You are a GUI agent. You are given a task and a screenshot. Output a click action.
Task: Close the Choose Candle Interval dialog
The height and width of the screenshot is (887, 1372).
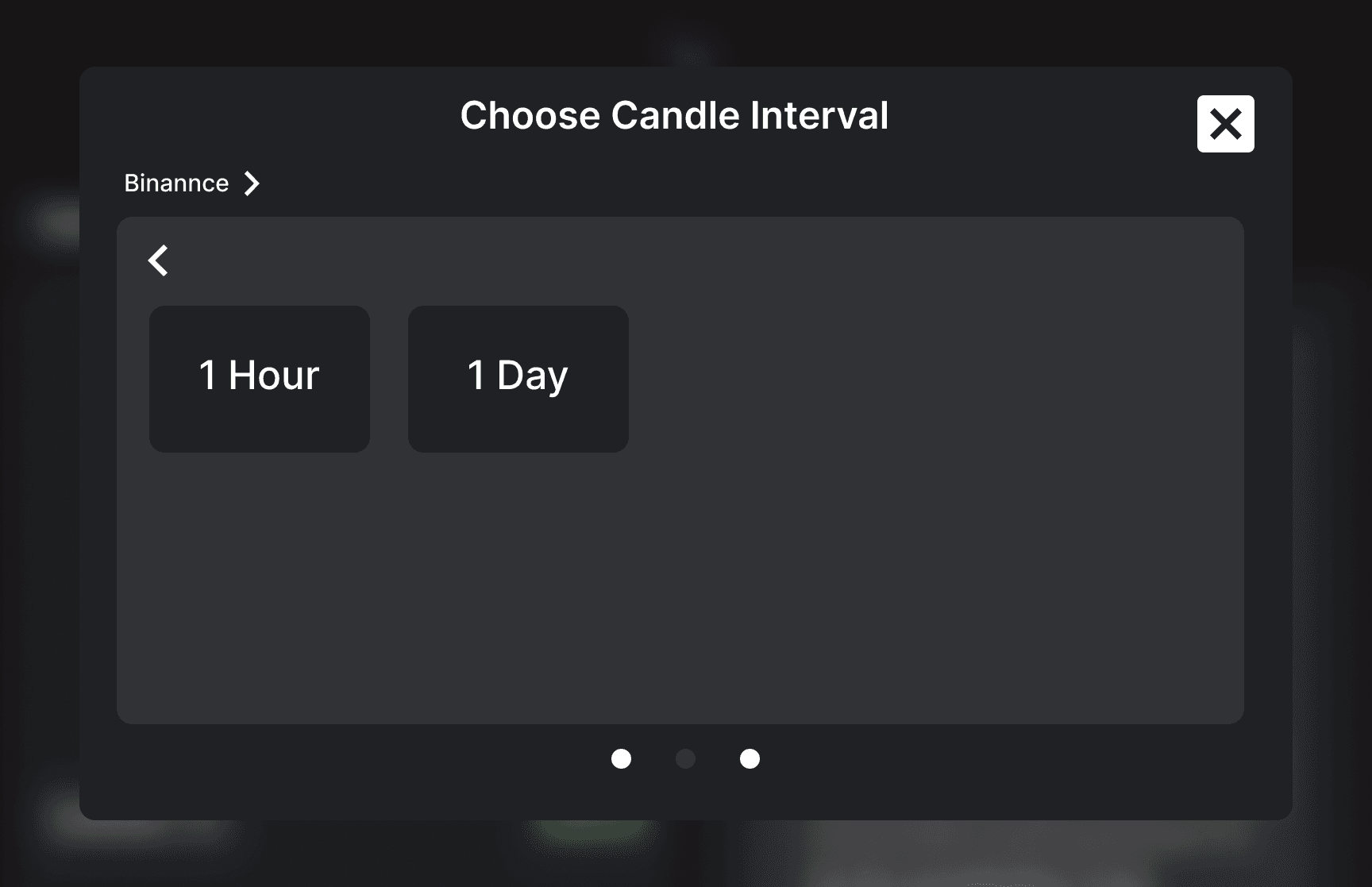[1225, 124]
